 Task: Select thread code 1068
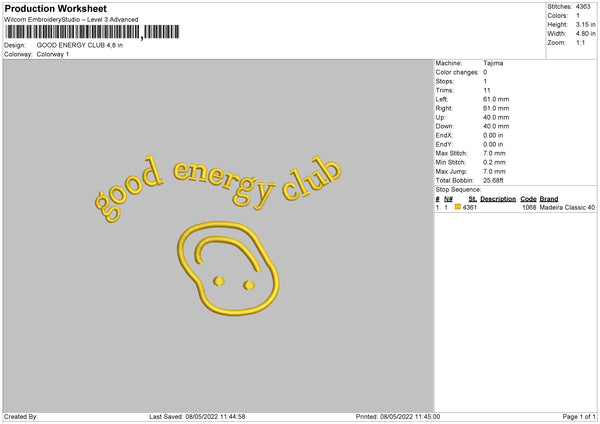(529, 207)
